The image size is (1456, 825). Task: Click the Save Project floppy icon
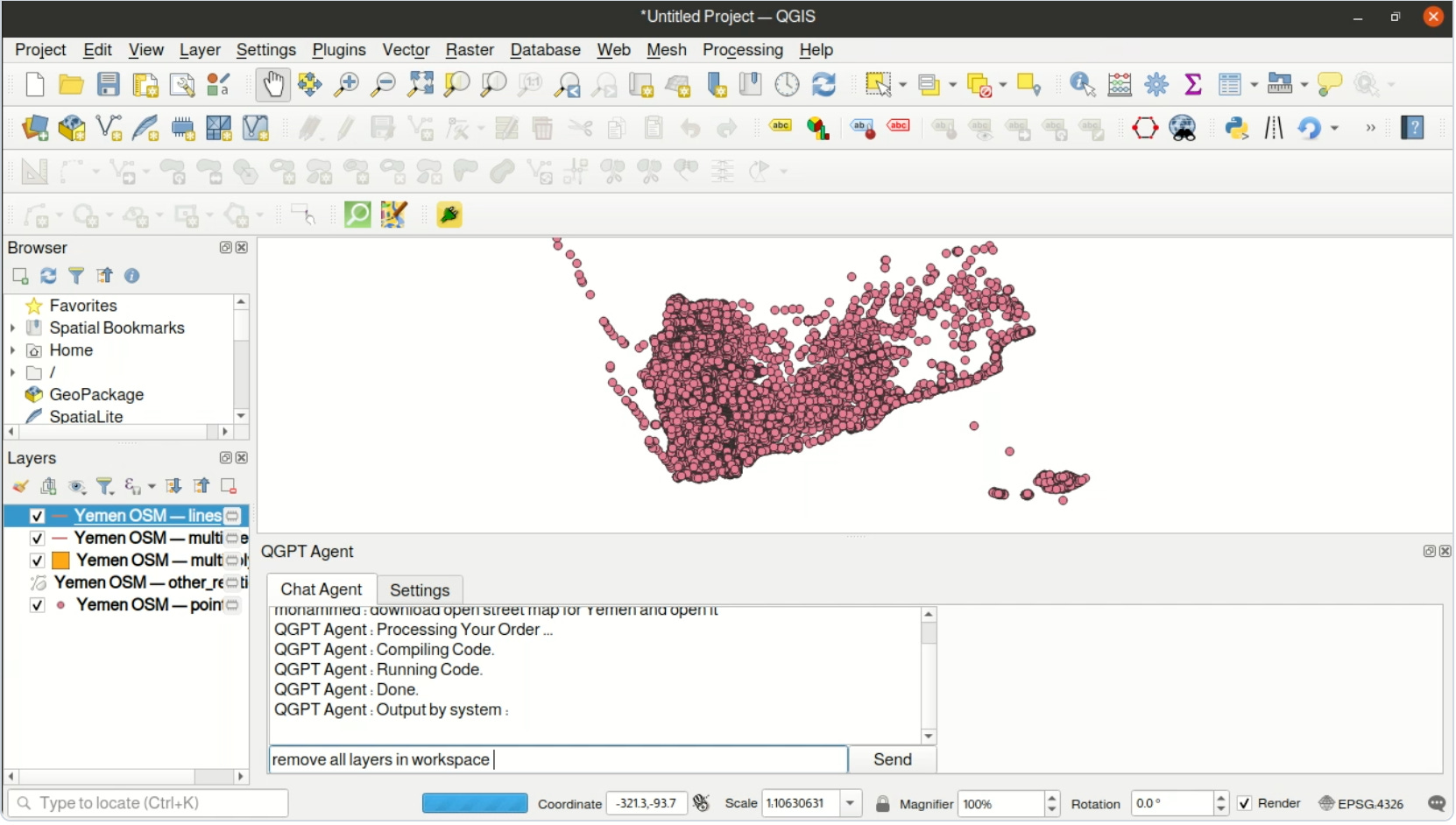(x=109, y=85)
